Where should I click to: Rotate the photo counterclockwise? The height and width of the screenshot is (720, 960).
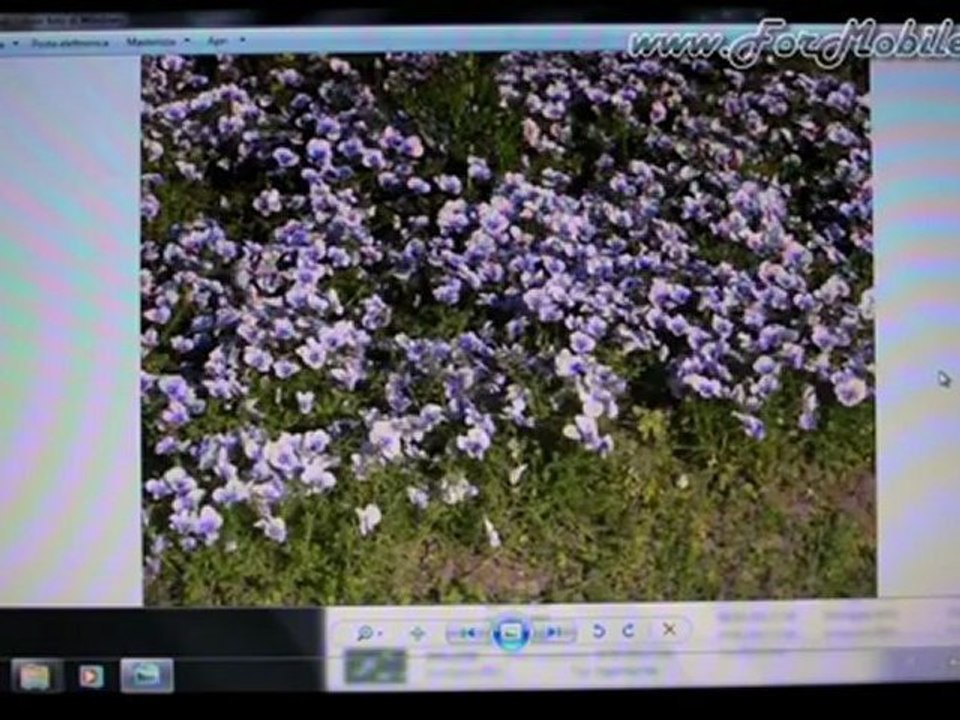(x=599, y=631)
